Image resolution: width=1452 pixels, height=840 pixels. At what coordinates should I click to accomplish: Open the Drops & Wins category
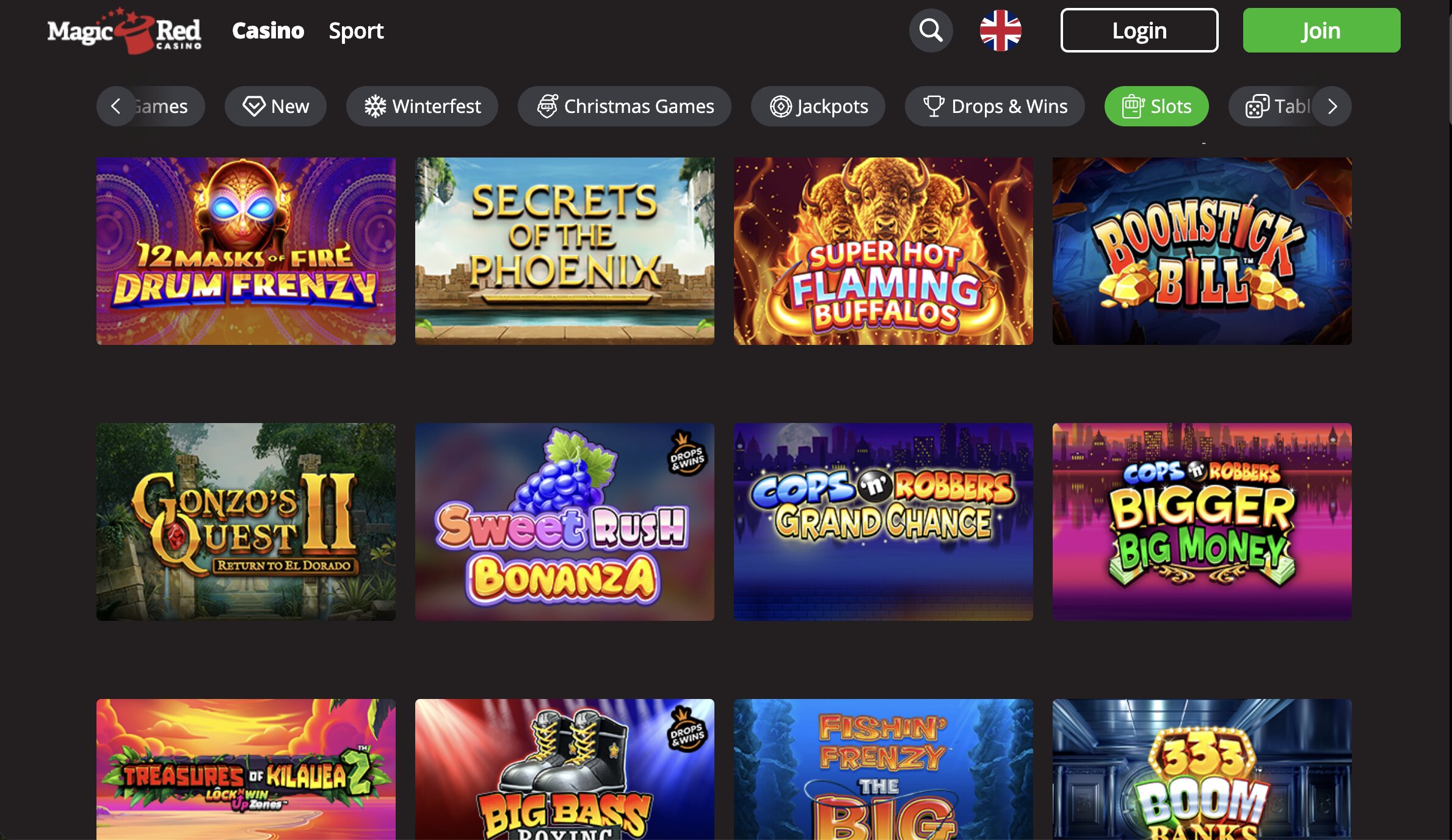pos(995,106)
